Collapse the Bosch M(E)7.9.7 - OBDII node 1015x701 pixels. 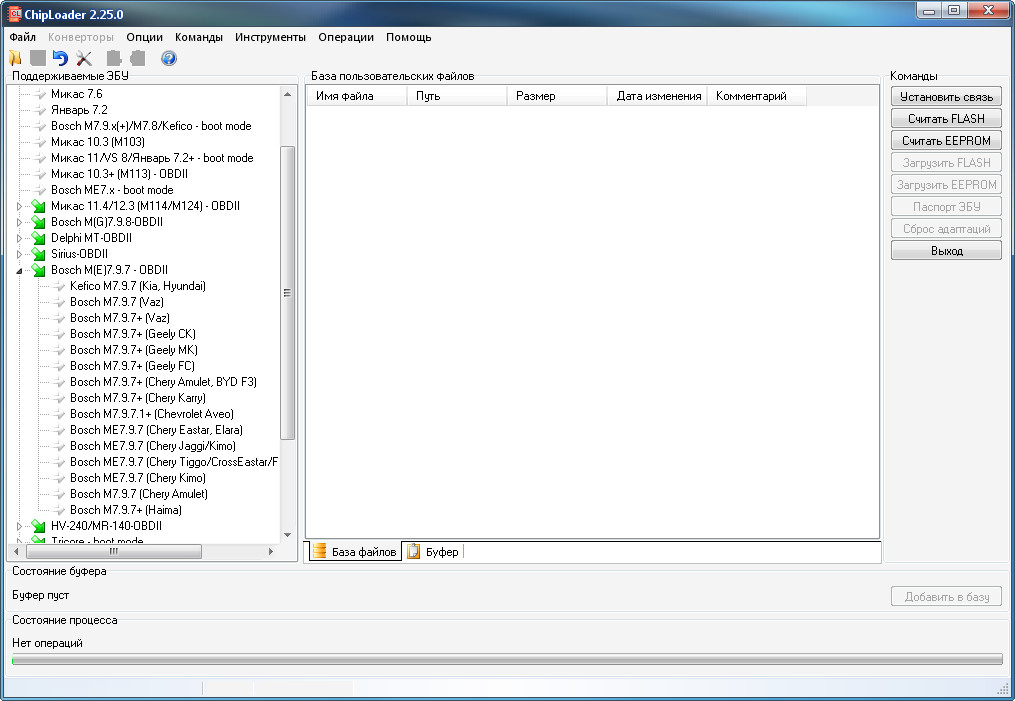click(x=19, y=270)
